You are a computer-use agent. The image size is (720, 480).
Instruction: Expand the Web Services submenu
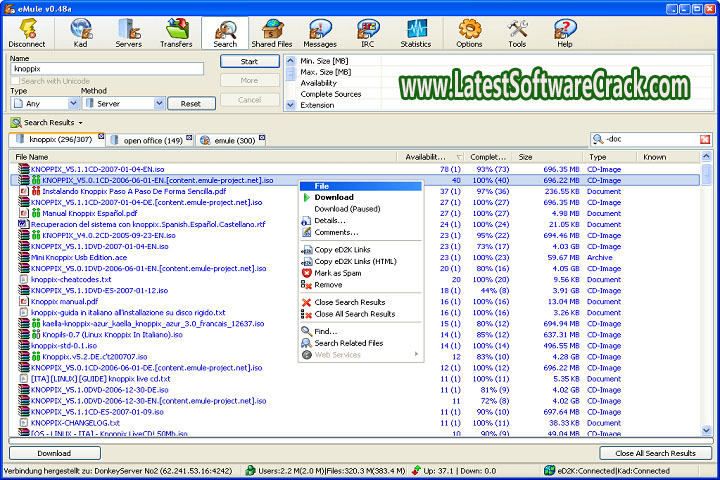[x=360, y=355]
